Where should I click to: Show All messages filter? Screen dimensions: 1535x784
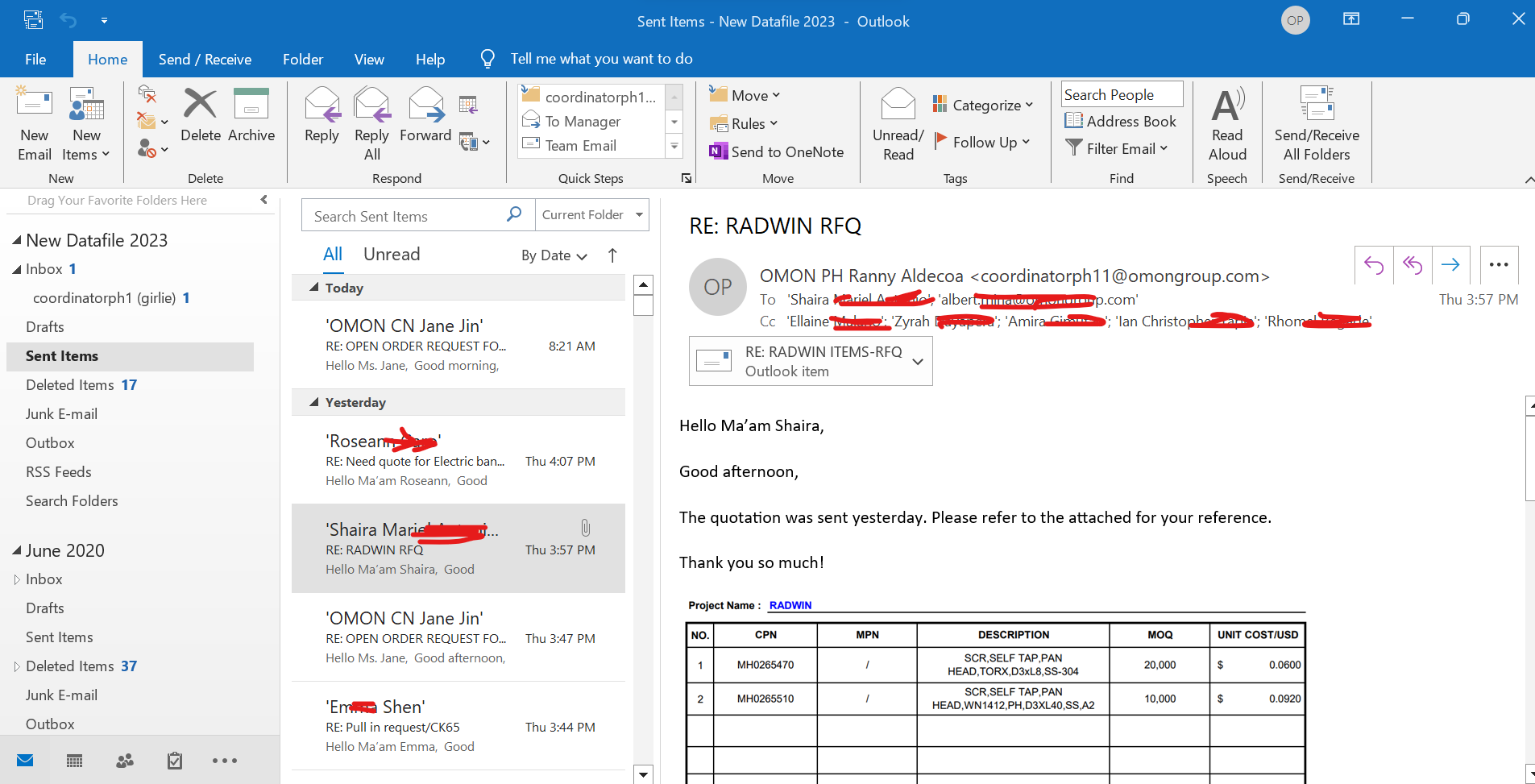(333, 255)
